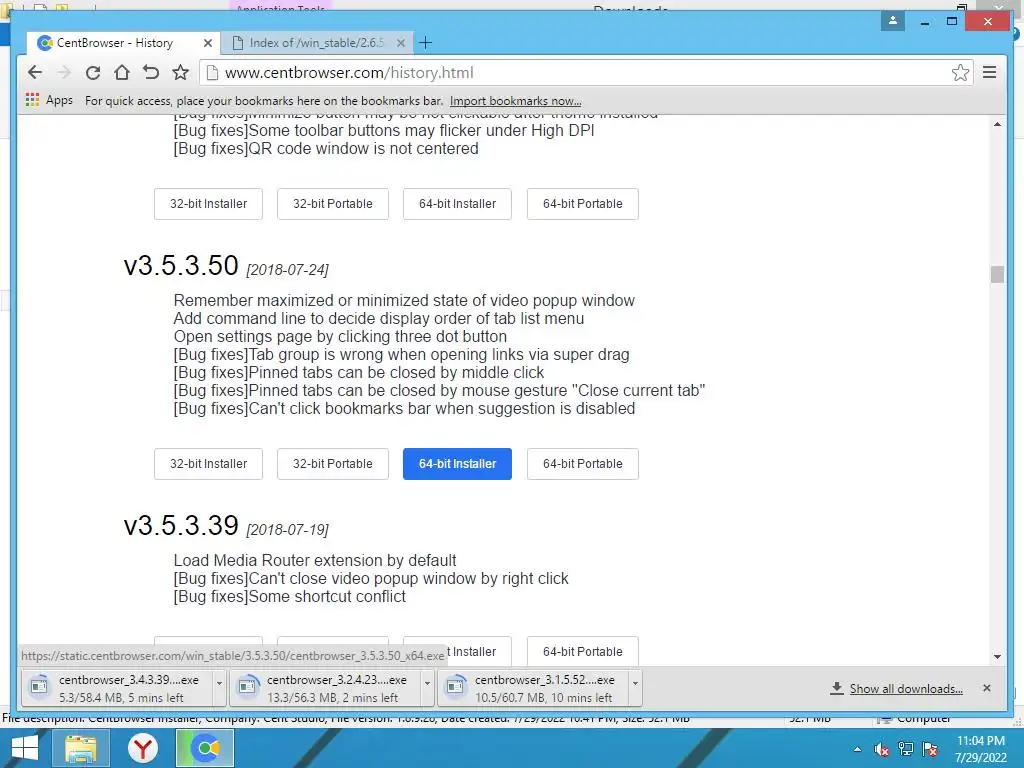Click Show all downloads link
This screenshot has height=768, width=1024.
(905, 688)
